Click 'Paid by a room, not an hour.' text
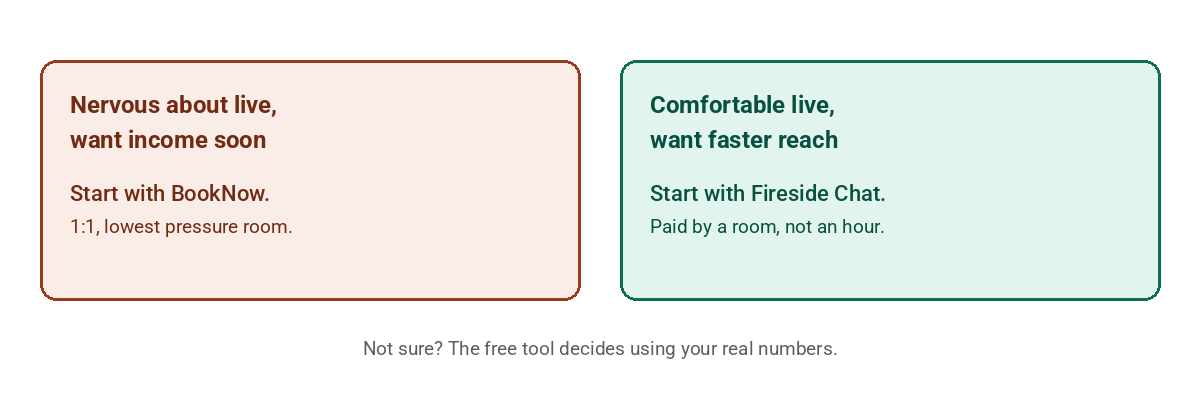Image resolution: width=1200 pixels, height=400 pixels. click(767, 227)
